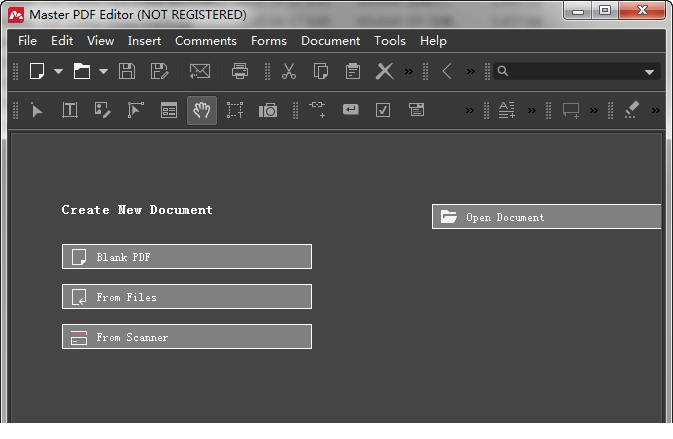Click the Save As icon

(x=159, y=71)
